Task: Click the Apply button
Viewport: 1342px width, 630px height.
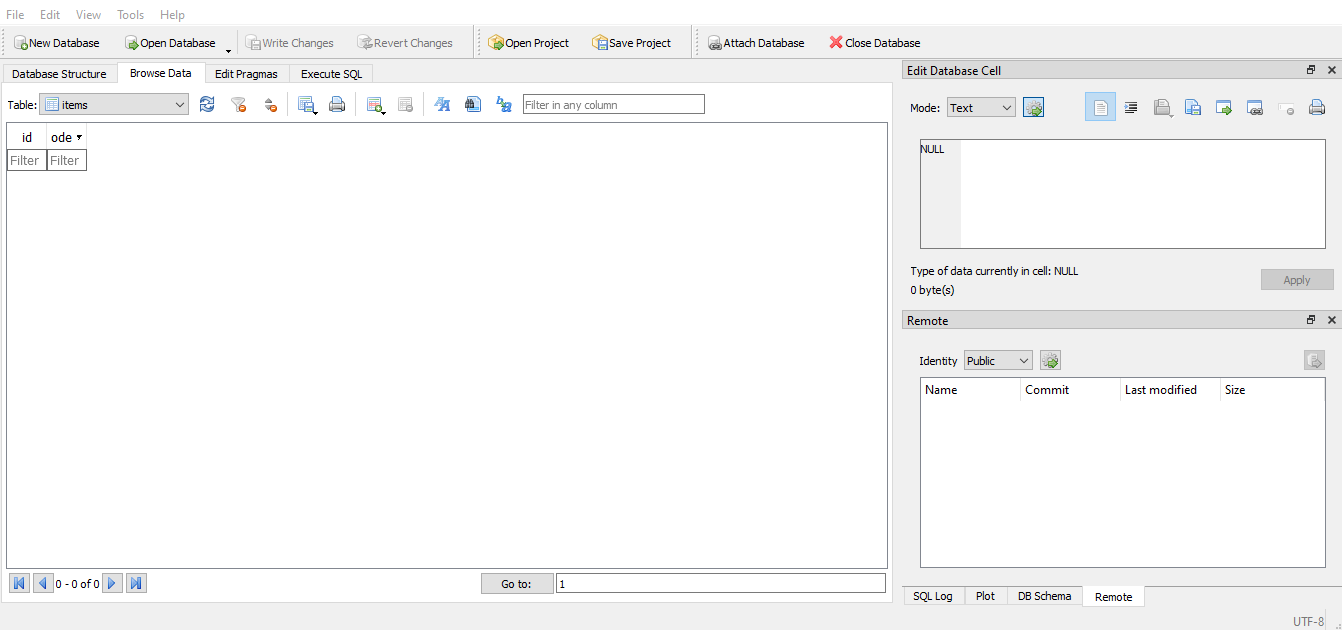Action: [1296, 279]
